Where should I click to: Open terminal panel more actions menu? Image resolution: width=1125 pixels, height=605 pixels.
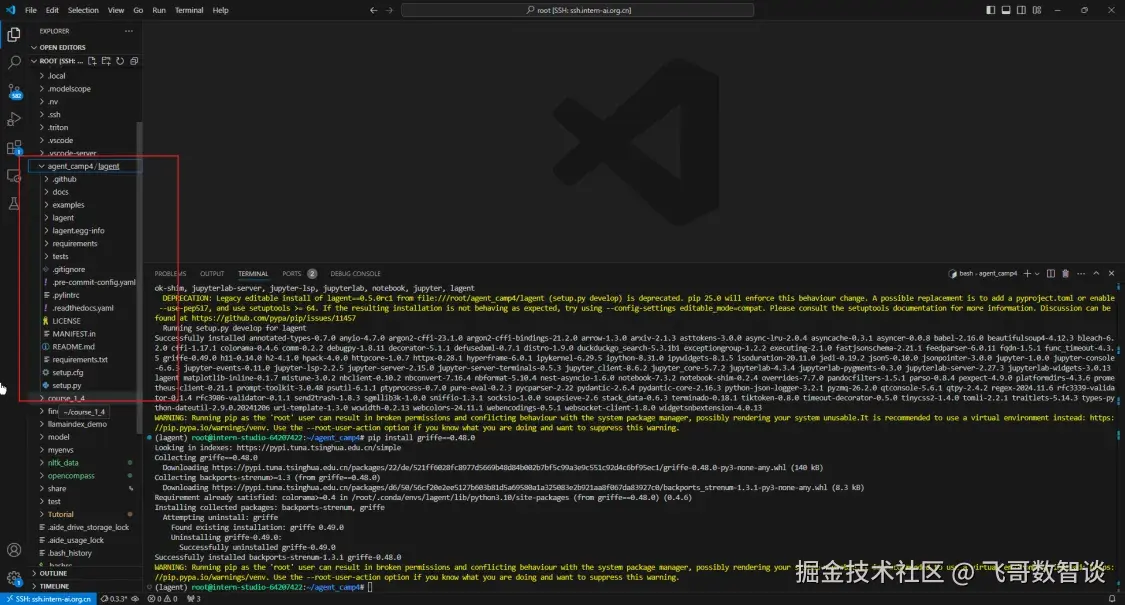tap(1081, 273)
